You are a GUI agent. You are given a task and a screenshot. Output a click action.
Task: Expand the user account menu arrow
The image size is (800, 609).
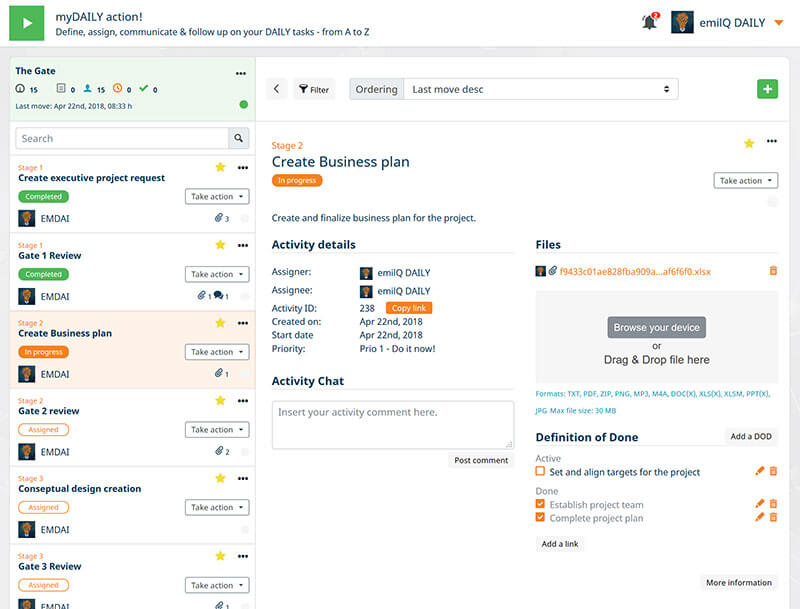779,23
